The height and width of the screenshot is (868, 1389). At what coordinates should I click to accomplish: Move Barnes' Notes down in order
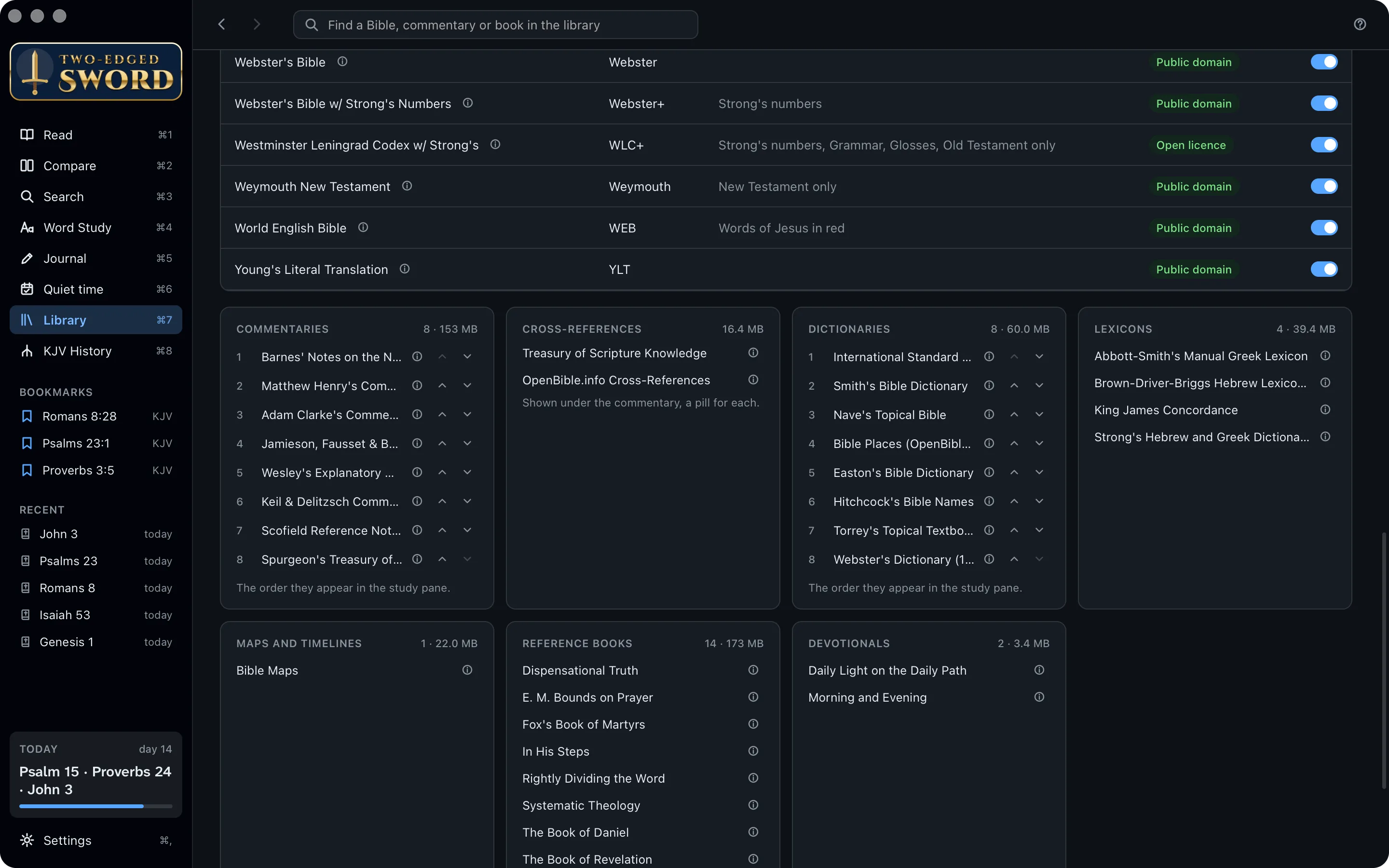(x=467, y=356)
